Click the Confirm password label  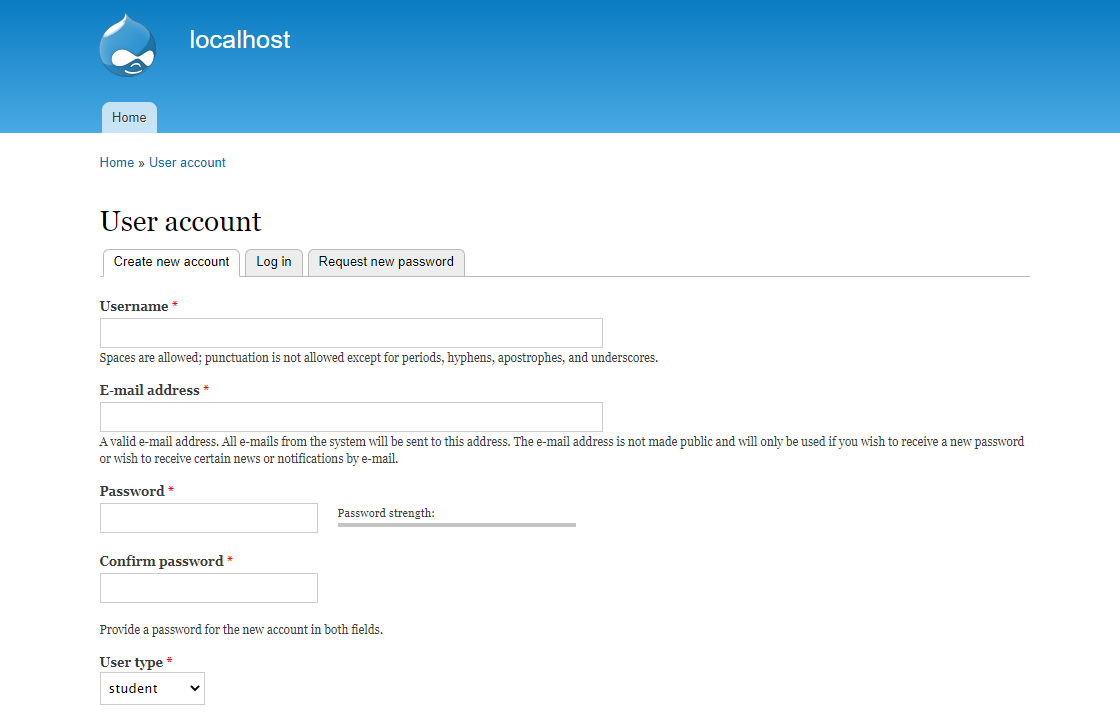point(160,561)
